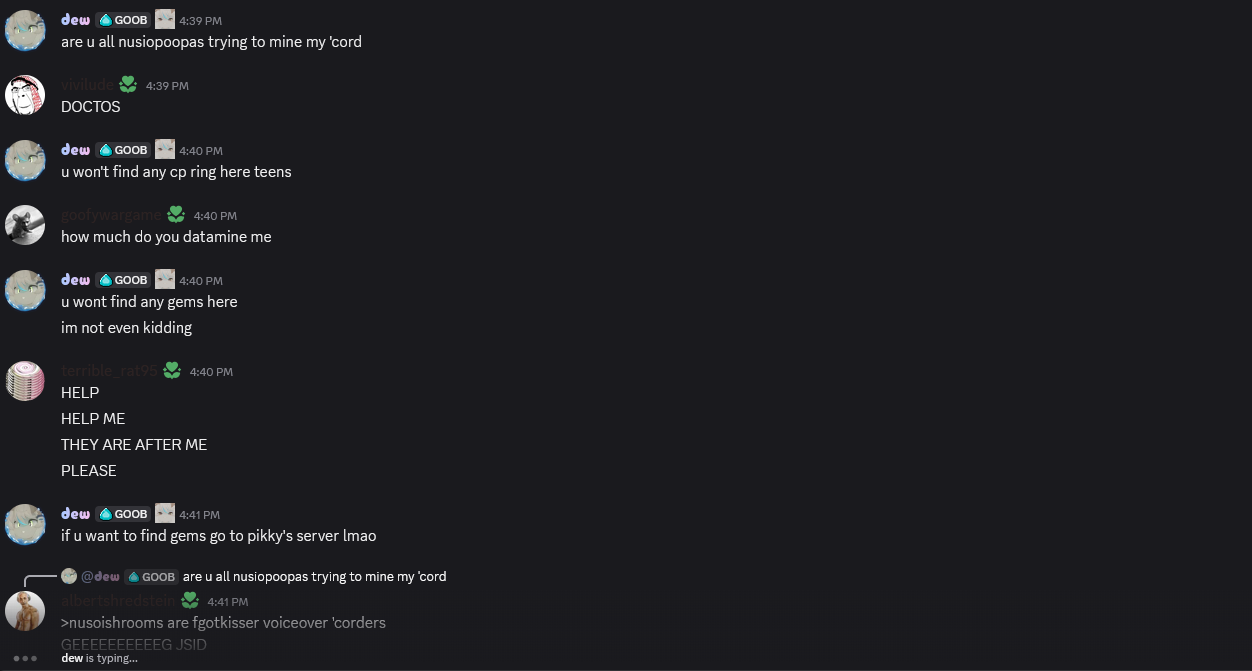Click the GOOB tag in the reply preview
The image size is (1252, 671).
(x=152, y=577)
